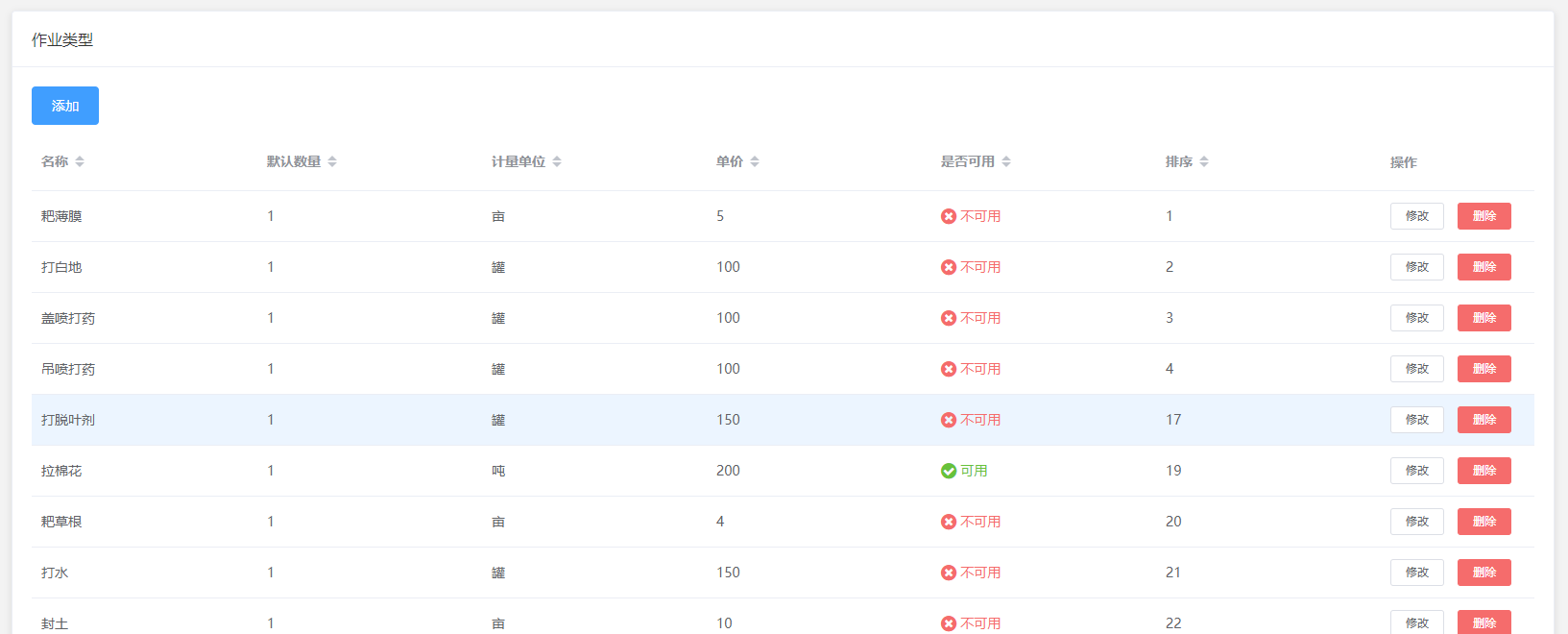Click the green check icon for 拉棉花
This screenshot has width=1568, height=634.
[949, 471]
